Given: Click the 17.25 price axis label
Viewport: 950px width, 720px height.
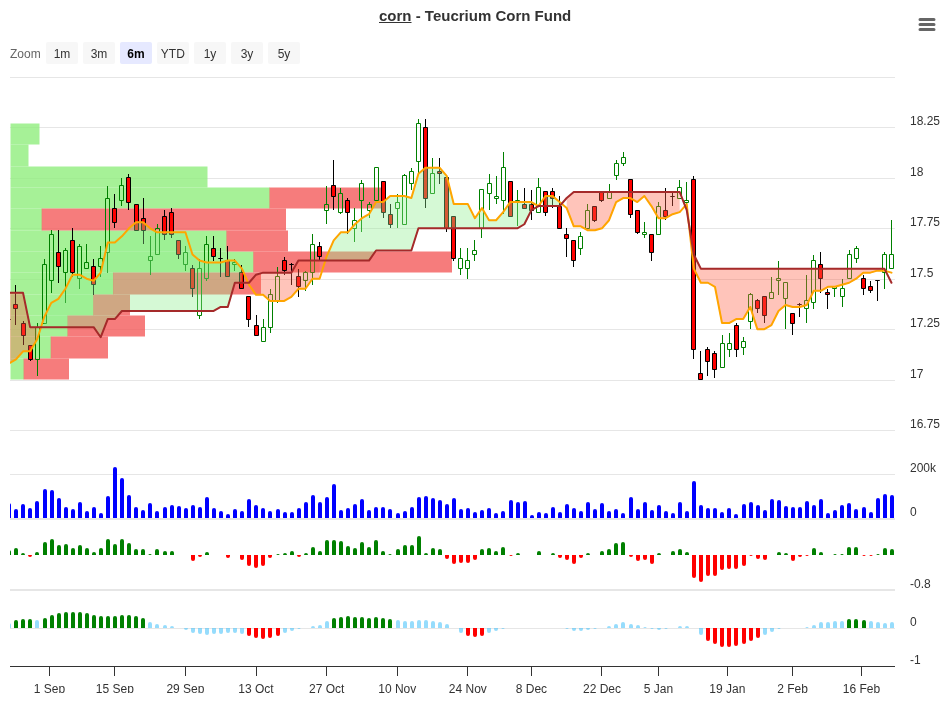Looking at the screenshot, I should pos(925,322).
